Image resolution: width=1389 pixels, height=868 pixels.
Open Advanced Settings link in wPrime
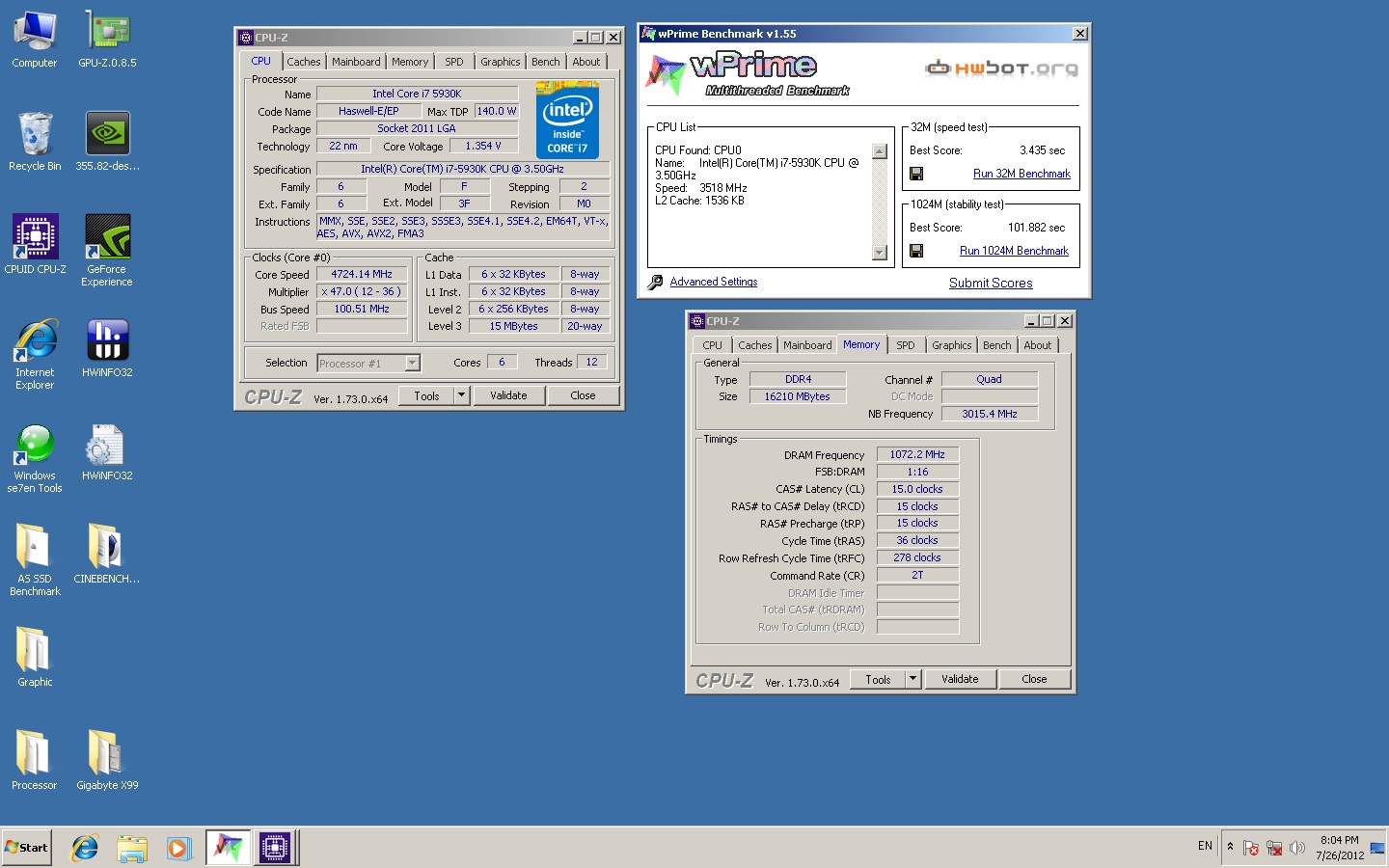point(714,282)
